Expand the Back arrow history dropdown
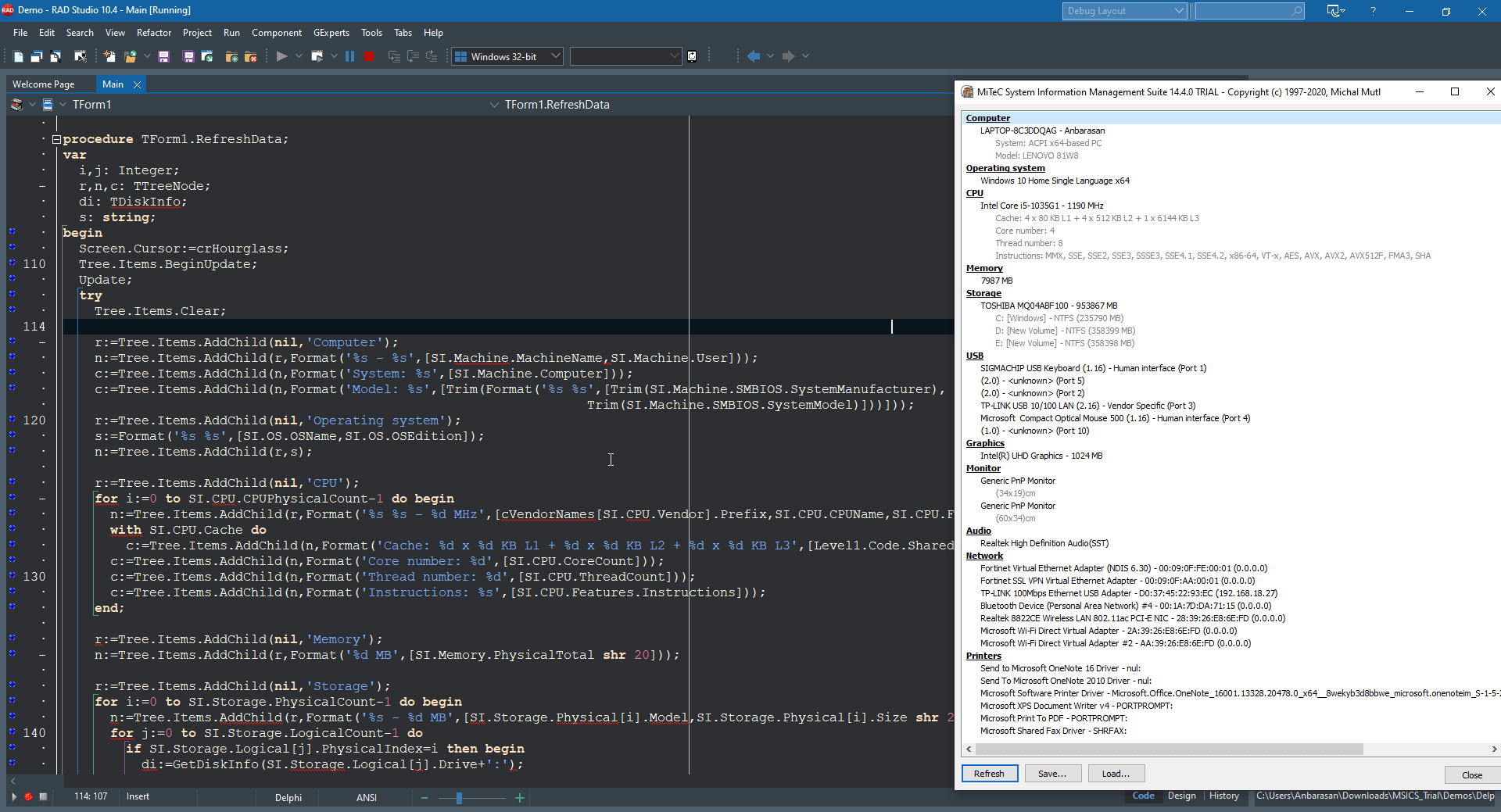This screenshot has height=812, width=1501. pyautogui.click(x=770, y=56)
